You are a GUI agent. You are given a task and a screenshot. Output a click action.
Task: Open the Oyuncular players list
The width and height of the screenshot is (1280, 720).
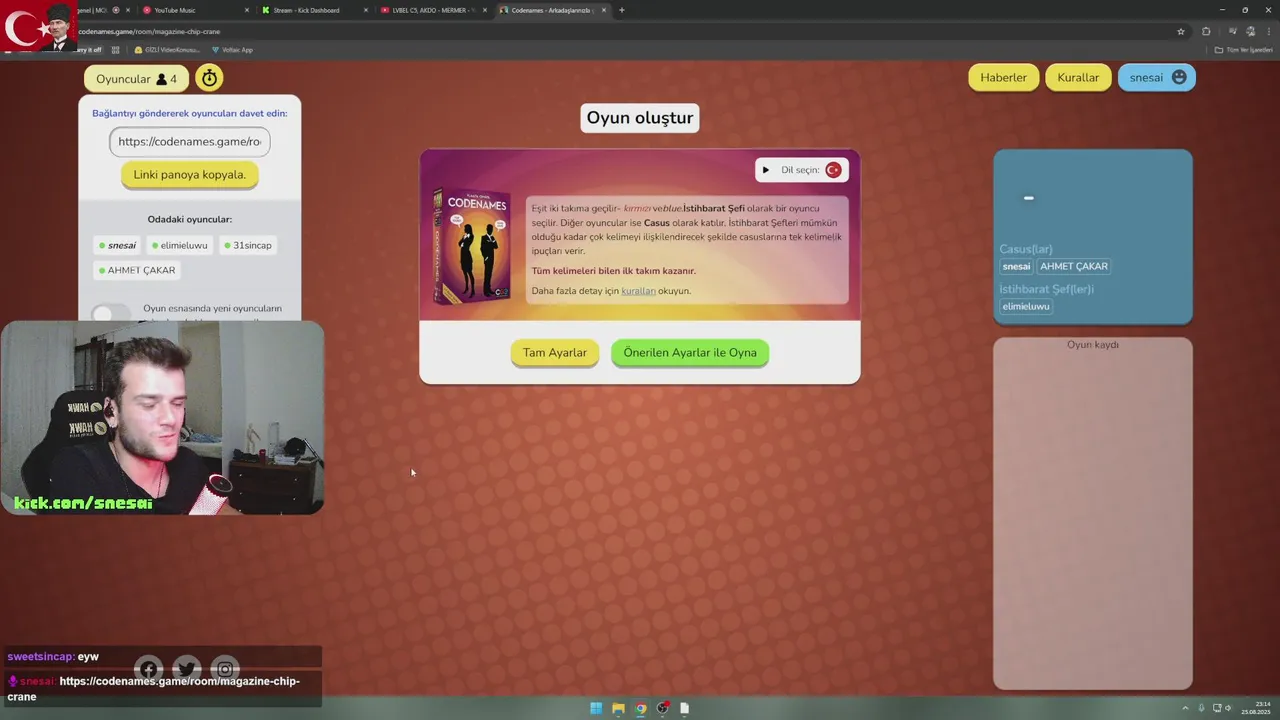(136, 79)
